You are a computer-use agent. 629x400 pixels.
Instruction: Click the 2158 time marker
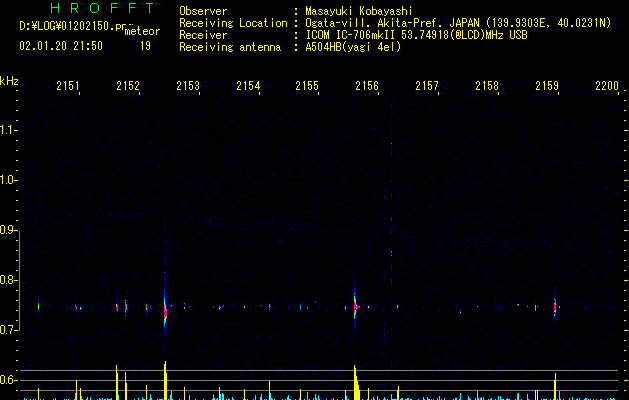click(x=487, y=86)
